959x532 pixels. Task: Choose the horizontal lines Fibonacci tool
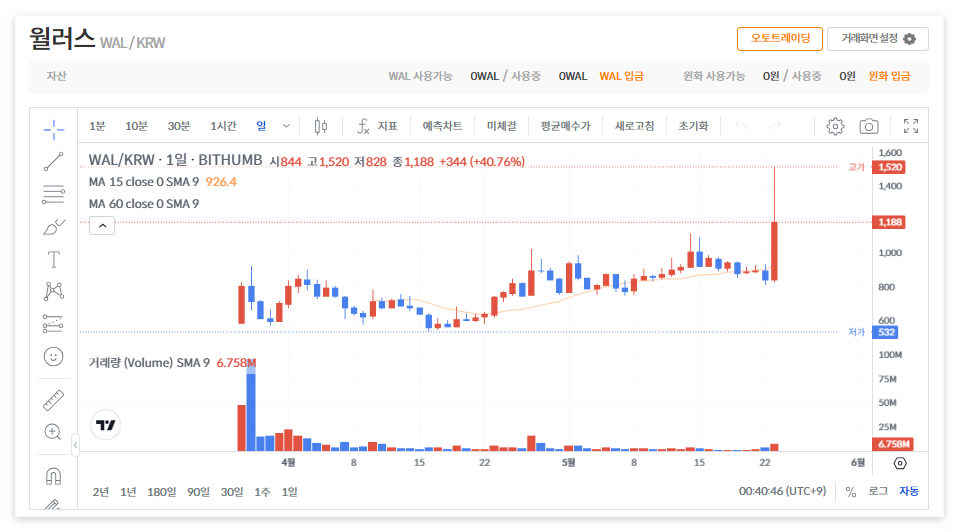point(54,194)
